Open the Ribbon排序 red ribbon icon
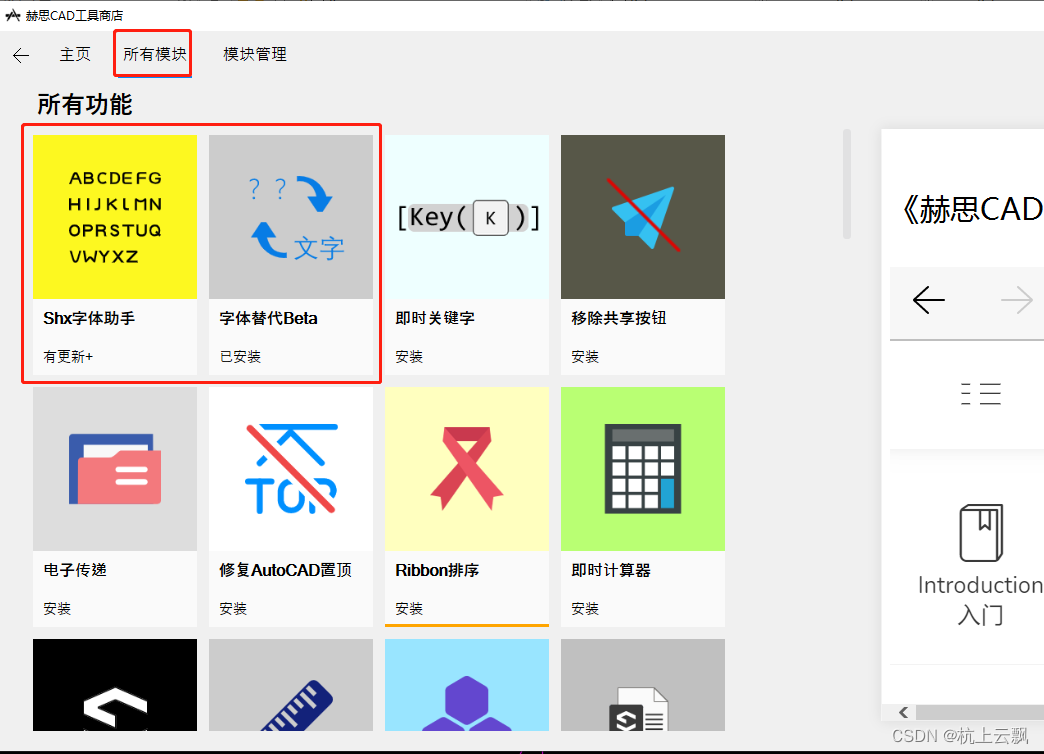Screen dimensions: 1044x754 click(x=467, y=469)
